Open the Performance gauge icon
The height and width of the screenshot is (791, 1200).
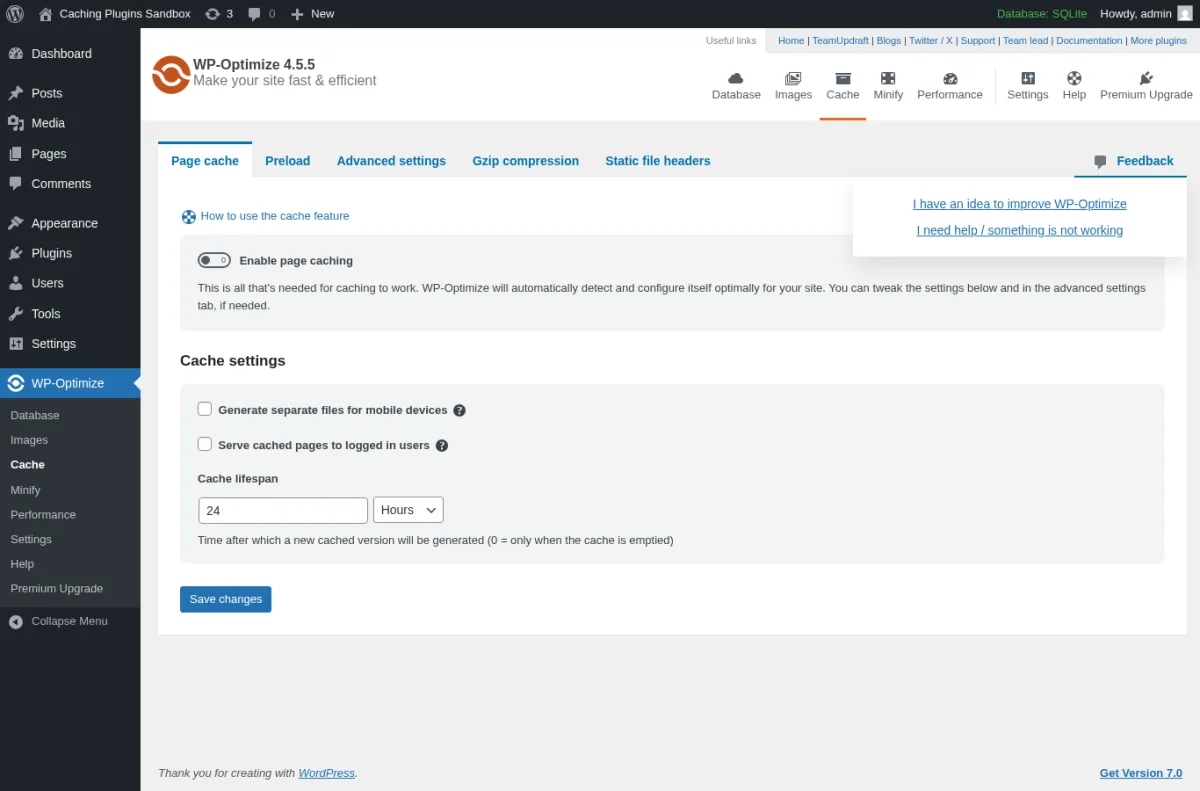click(x=950, y=78)
